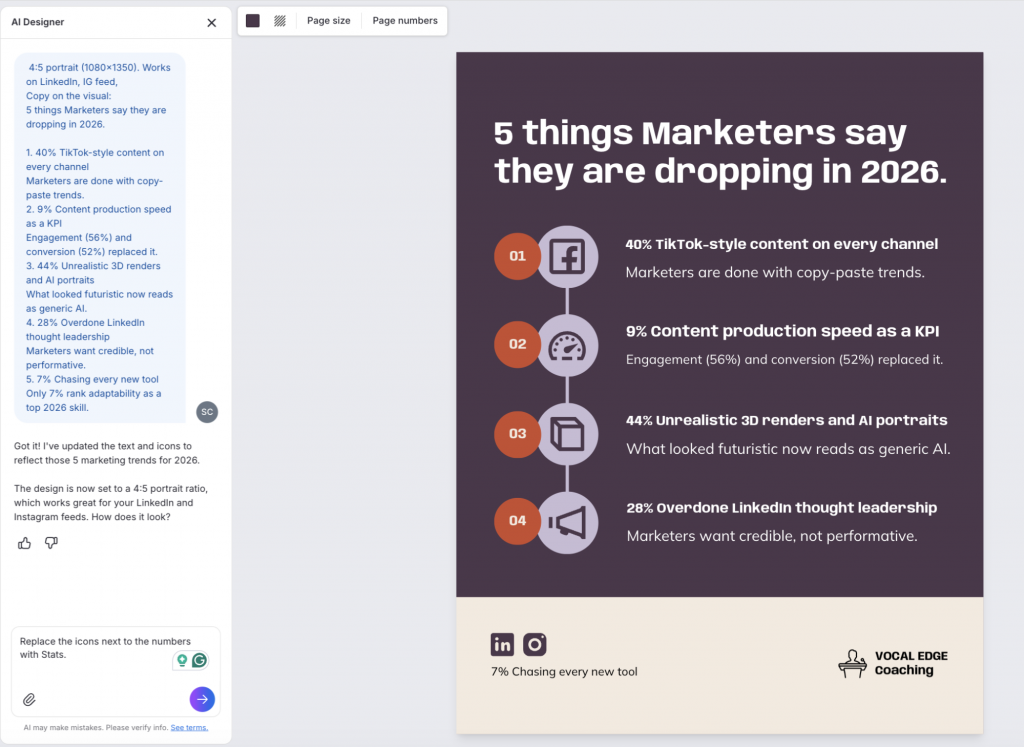Open the See terms link
1024x747 pixels.
point(189,727)
